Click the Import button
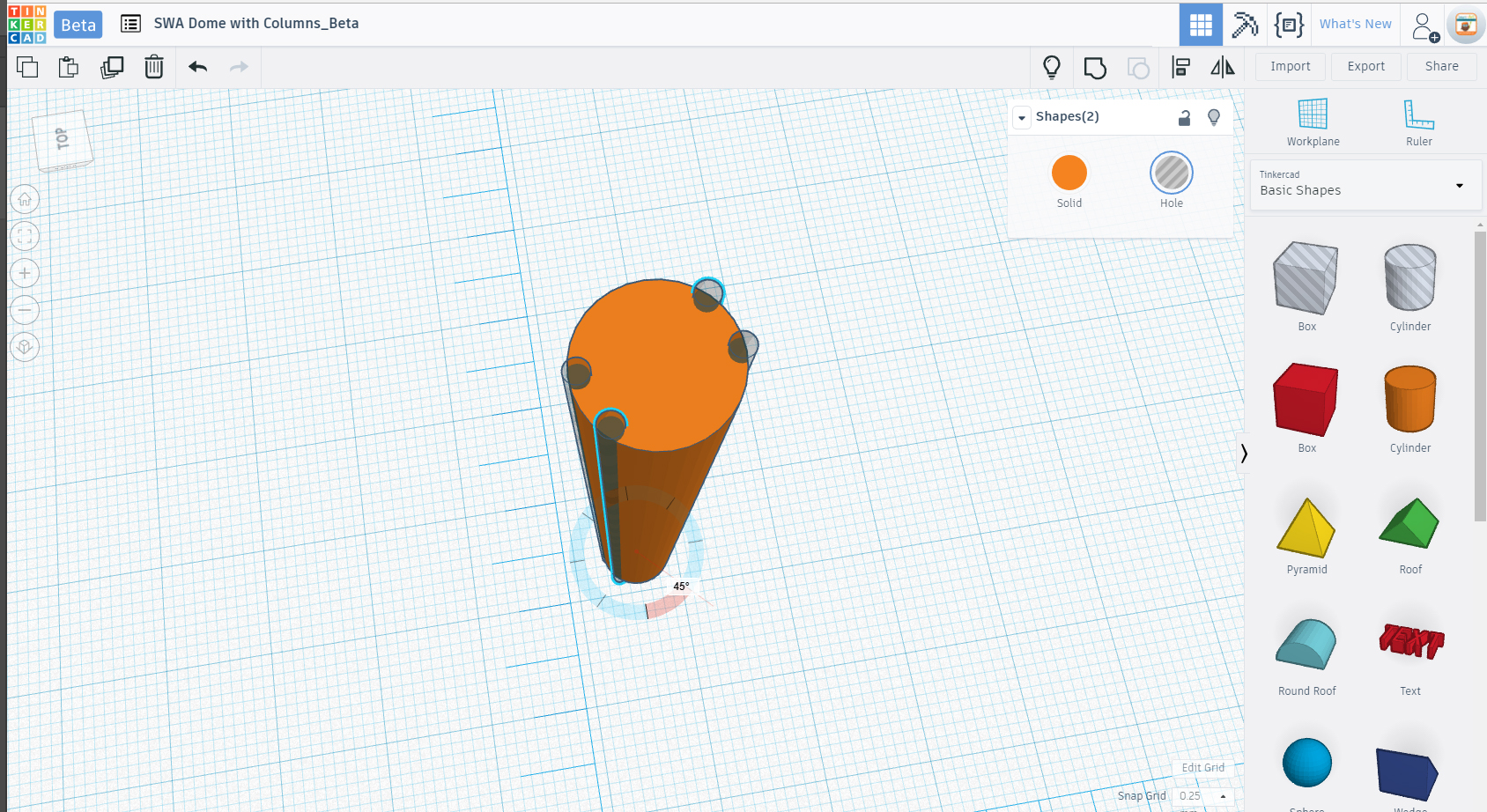This screenshot has width=1487, height=812. [x=1291, y=66]
